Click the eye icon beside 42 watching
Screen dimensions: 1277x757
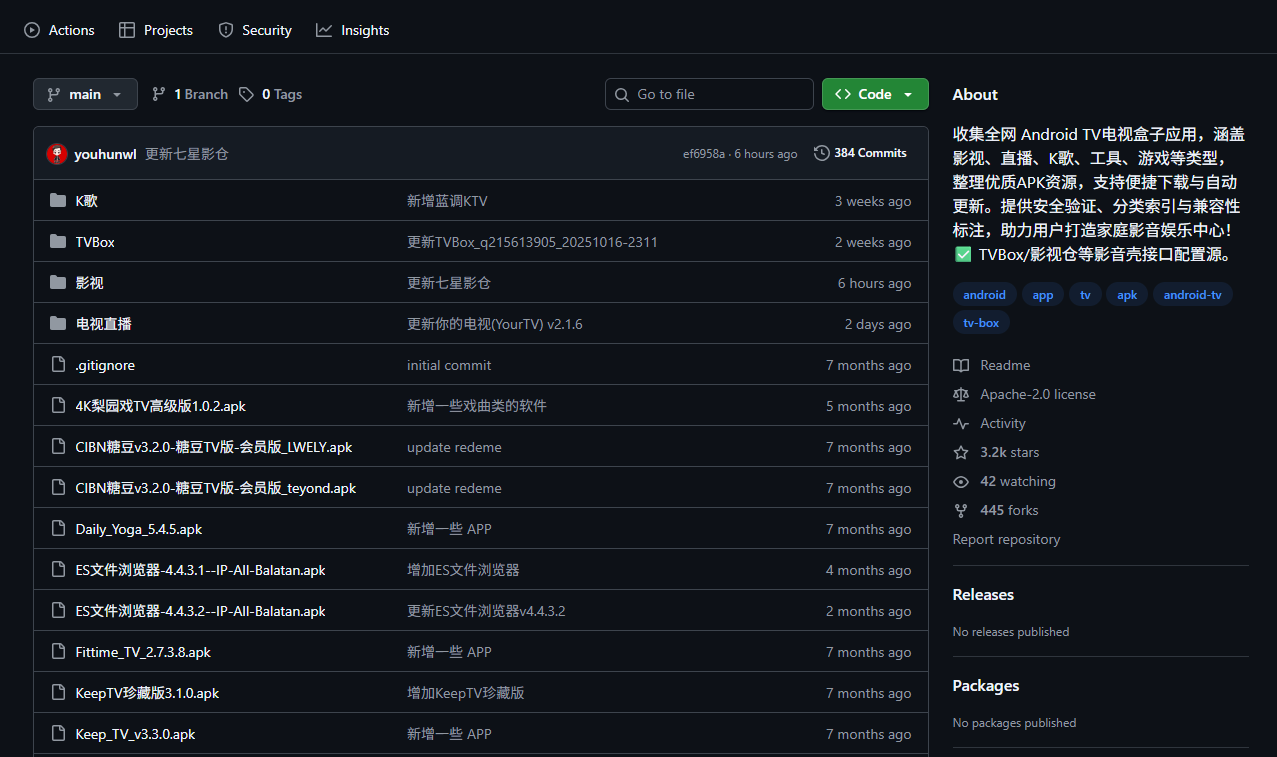960,481
